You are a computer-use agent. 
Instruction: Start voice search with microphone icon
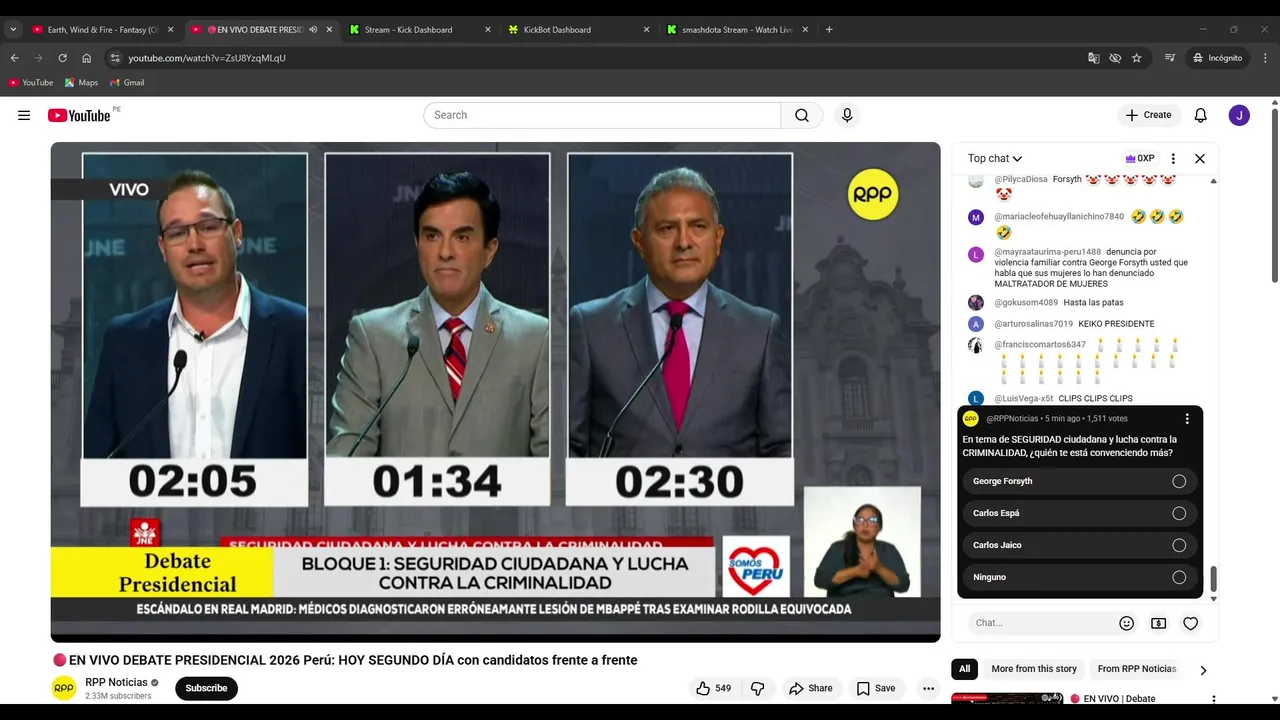pyautogui.click(x=847, y=115)
